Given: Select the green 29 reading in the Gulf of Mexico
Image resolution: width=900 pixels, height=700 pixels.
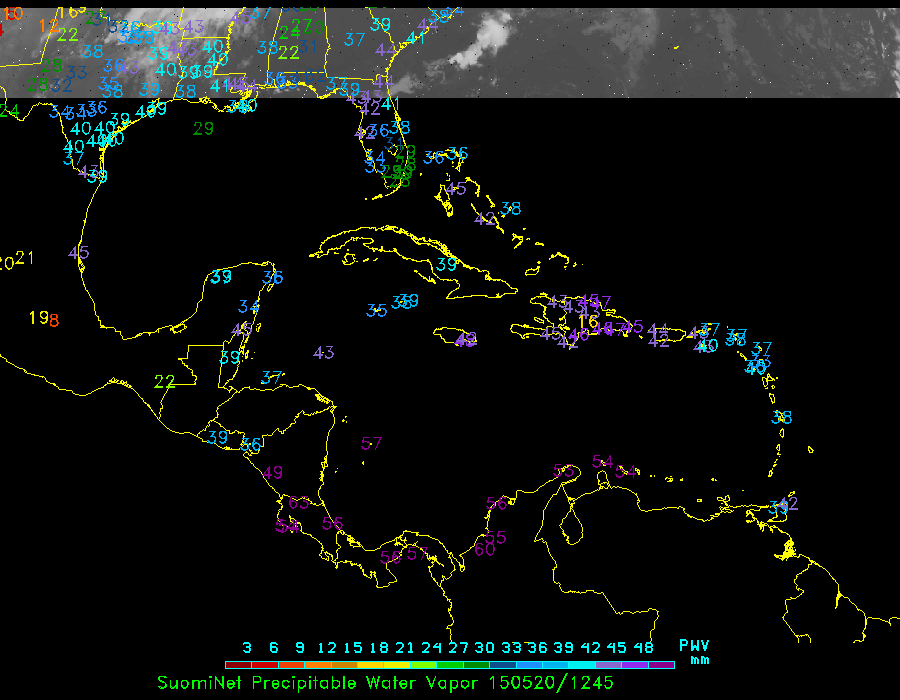Looking at the screenshot, I should 203,128.
